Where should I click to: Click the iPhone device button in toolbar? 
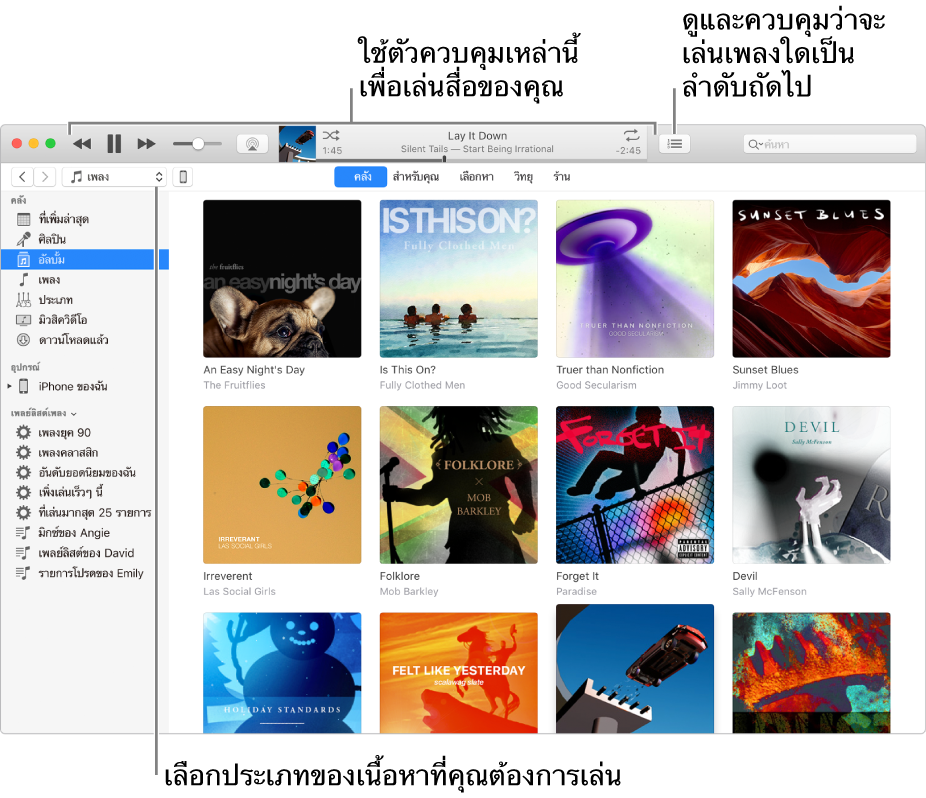183,177
